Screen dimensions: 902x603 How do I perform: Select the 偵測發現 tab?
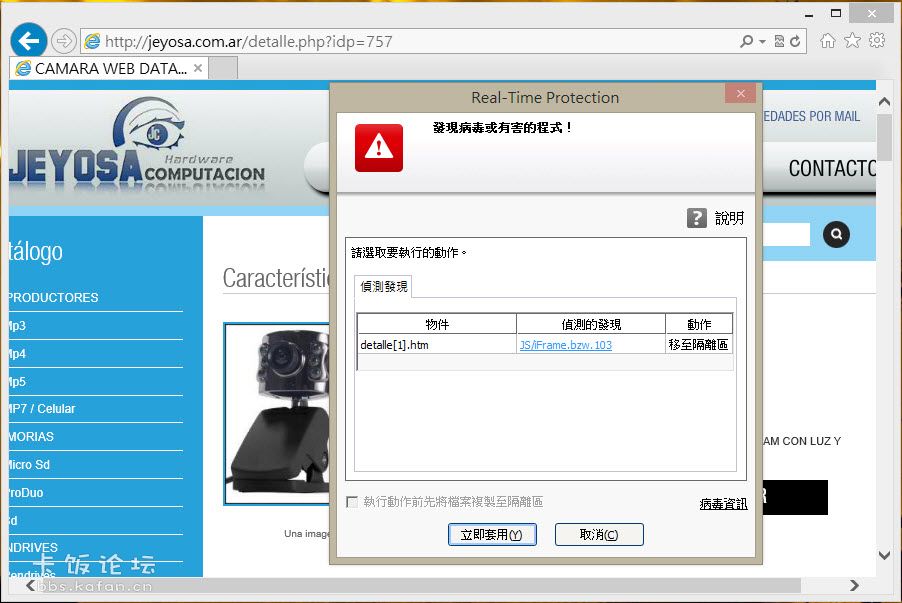(384, 286)
